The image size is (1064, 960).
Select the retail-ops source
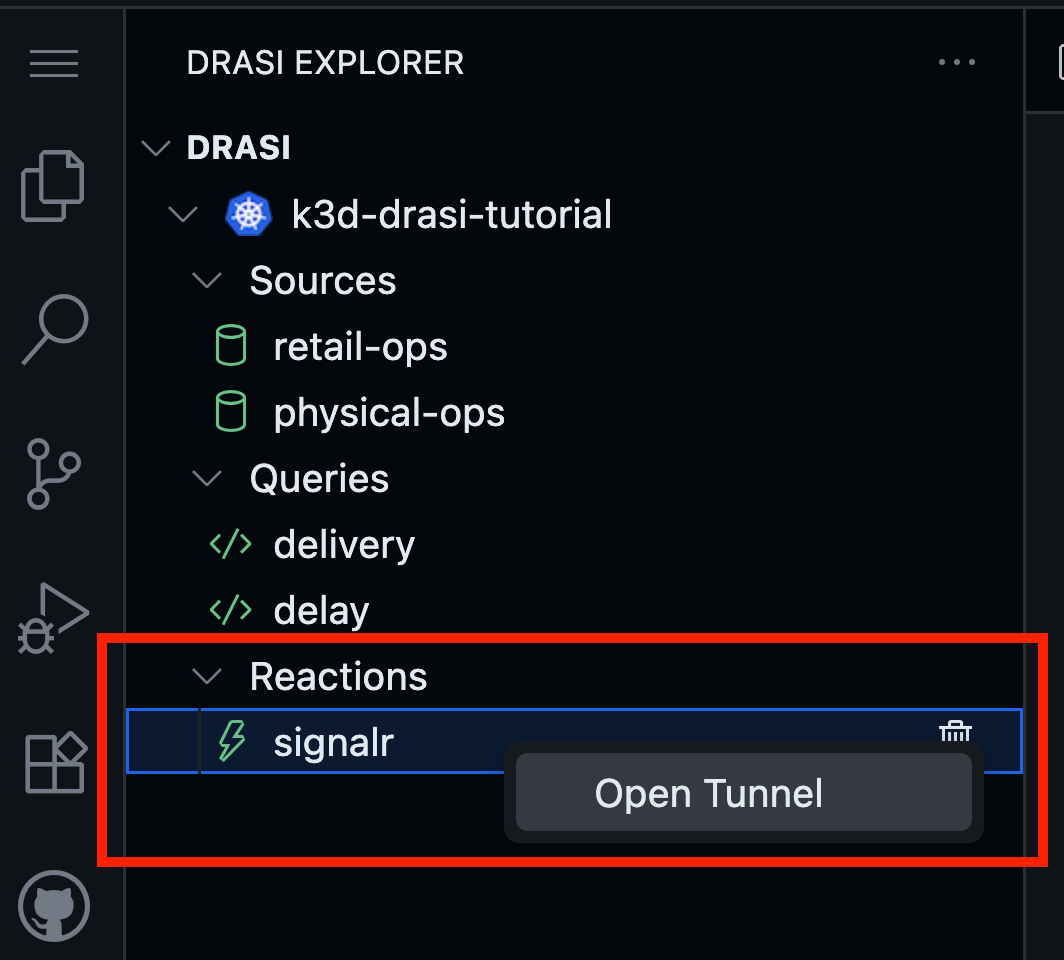pyautogui.click(x=360, y=347)
